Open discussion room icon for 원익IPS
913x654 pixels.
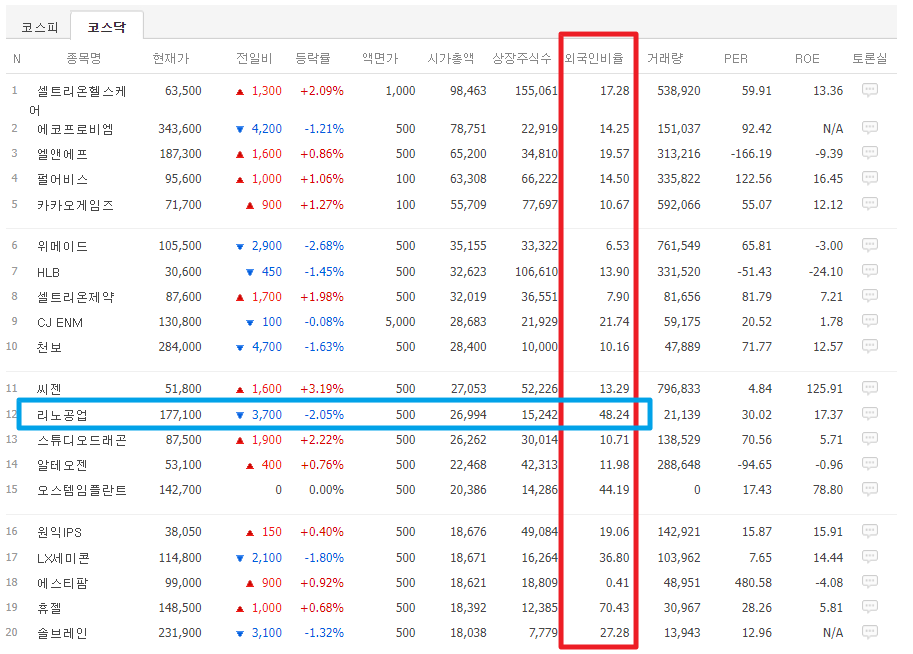(869, 532)
